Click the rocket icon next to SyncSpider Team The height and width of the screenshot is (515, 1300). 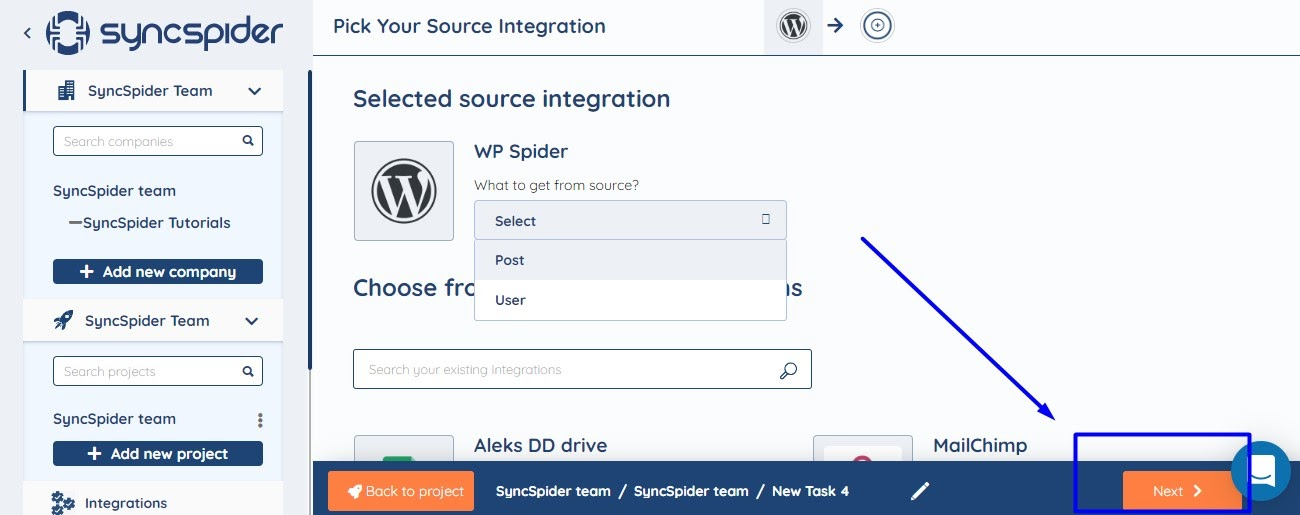coord(63,321)
